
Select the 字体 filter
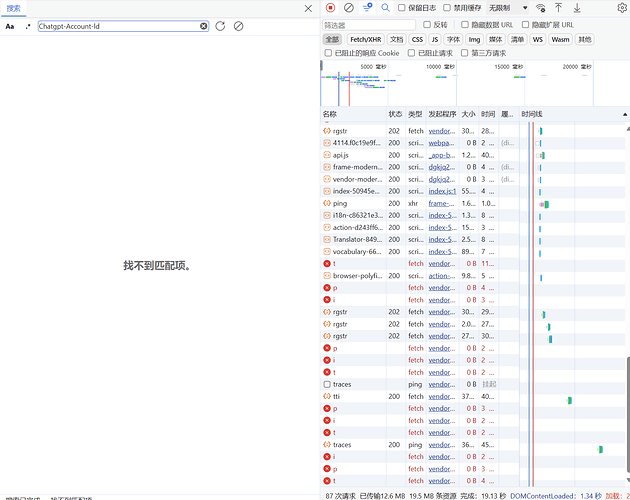453,39
